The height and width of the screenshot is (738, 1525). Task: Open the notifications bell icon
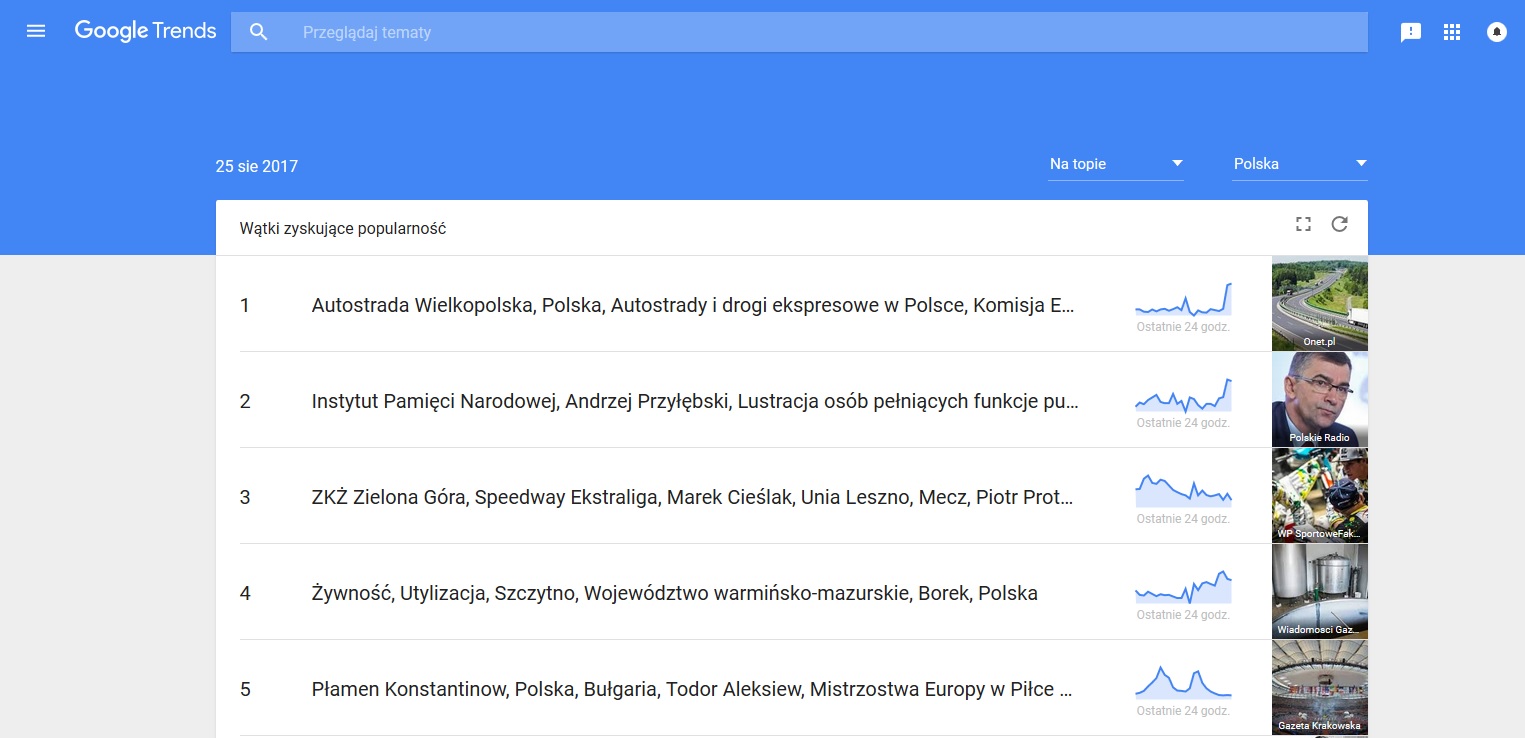pos(1497,32)
